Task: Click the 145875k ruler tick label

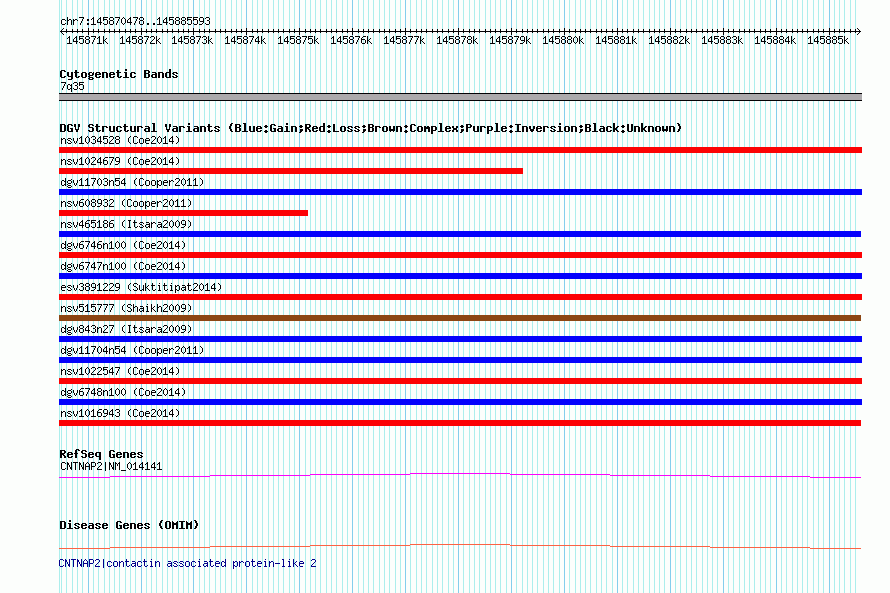Action: click(x=298, y=40)
